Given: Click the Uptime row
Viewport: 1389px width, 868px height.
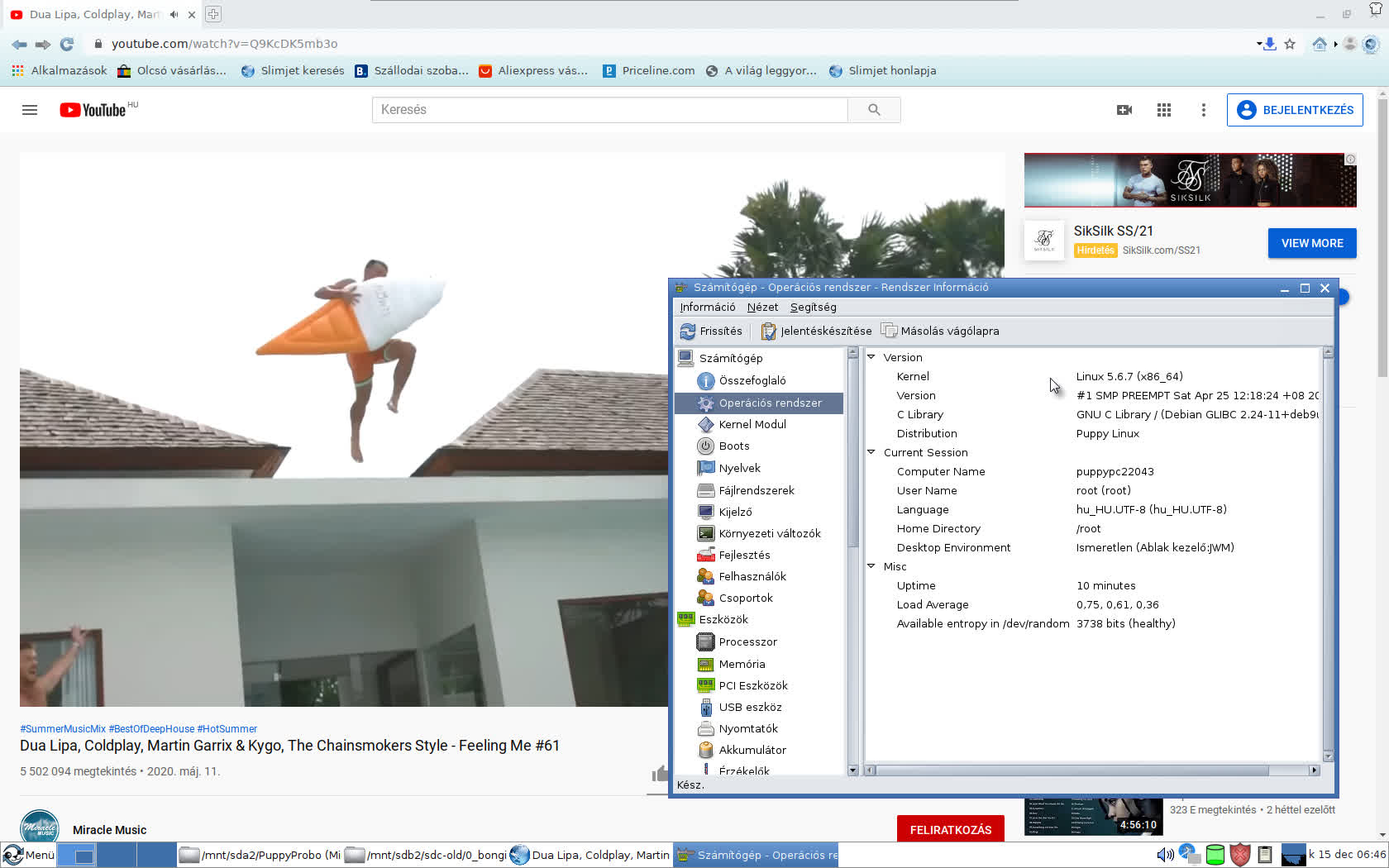Looking at the screenshot, I should coord(1093,585).
